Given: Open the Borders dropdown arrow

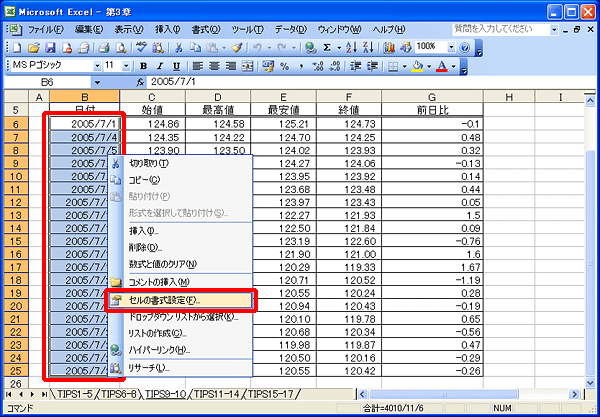Looking at the screenshot, I should (404, 67).
